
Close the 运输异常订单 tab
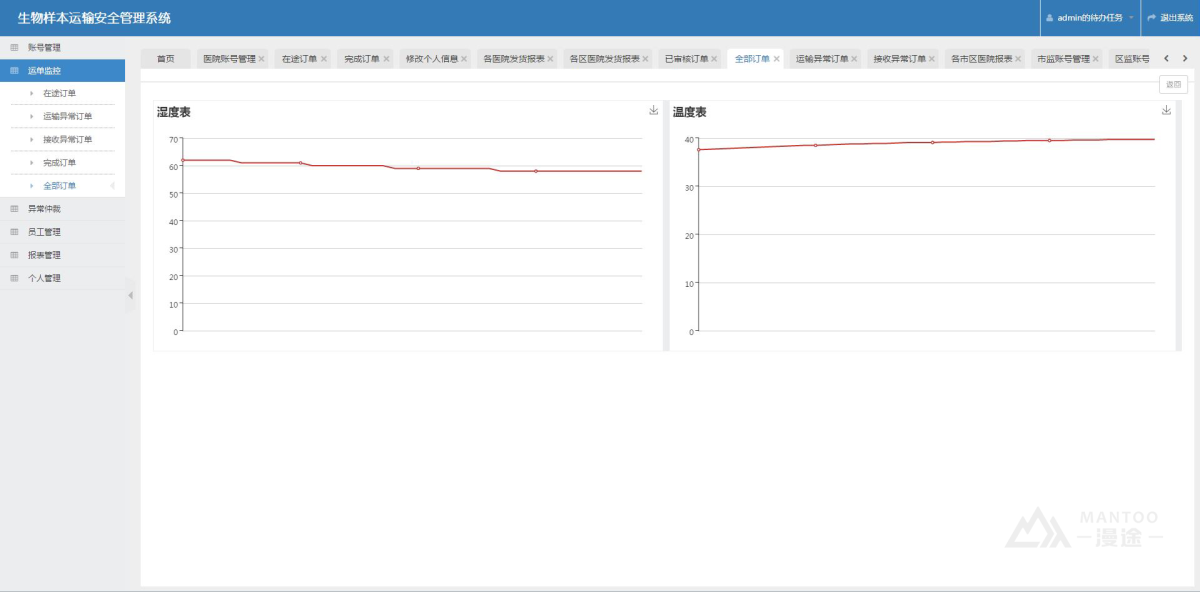[855, 59]
